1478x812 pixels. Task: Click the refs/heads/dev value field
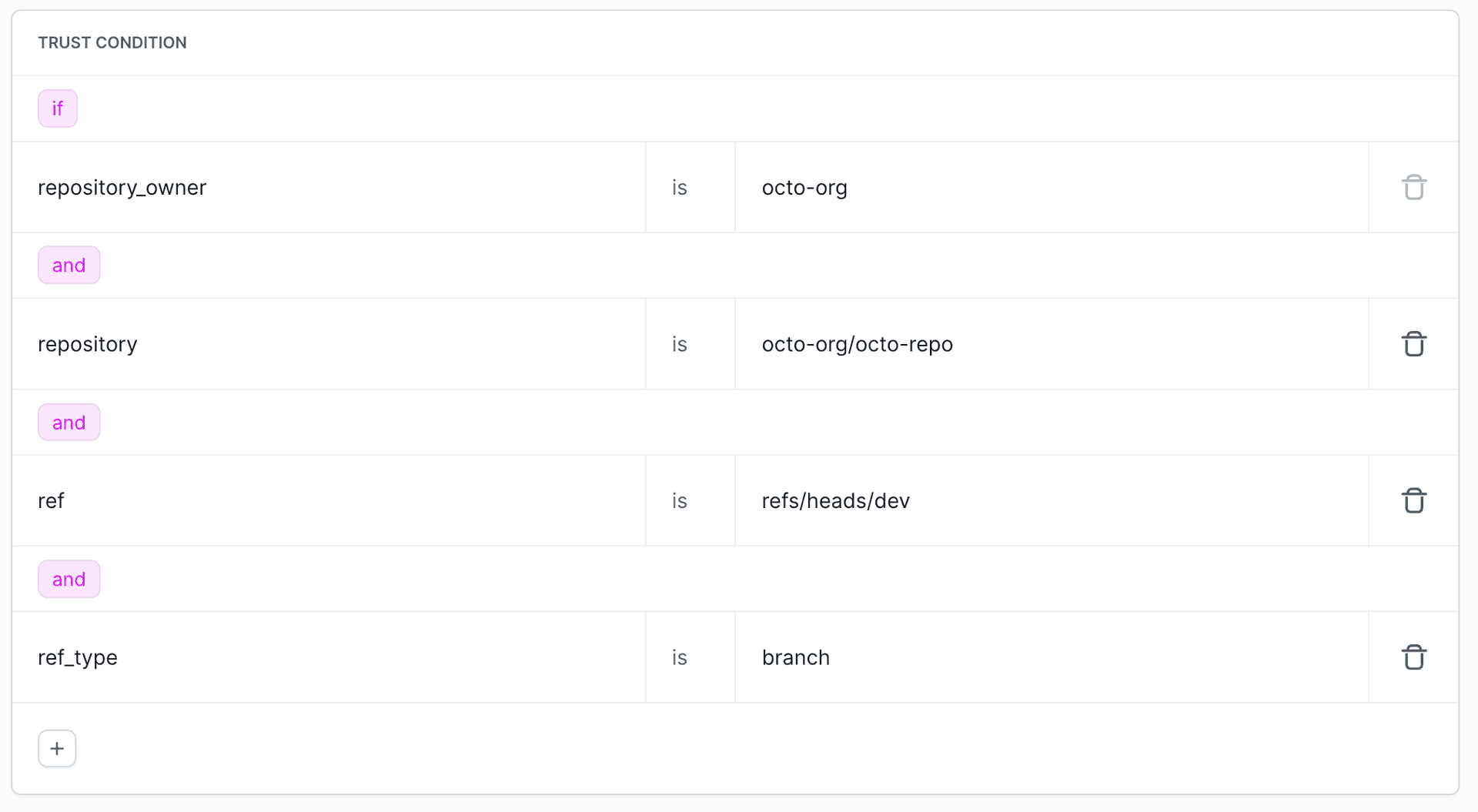(x=836, y=500)
